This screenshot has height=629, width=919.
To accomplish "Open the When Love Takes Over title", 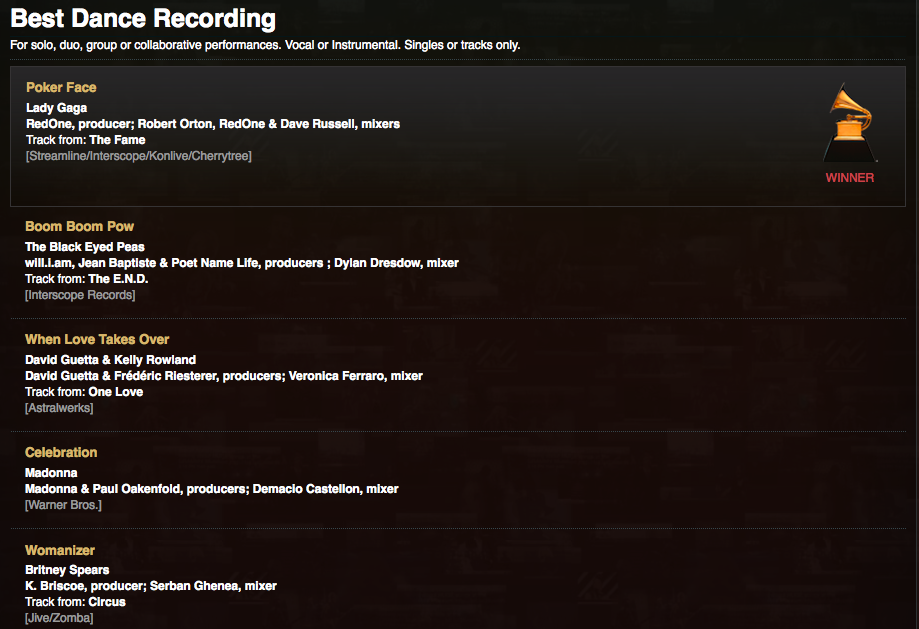I will [97, 339].
